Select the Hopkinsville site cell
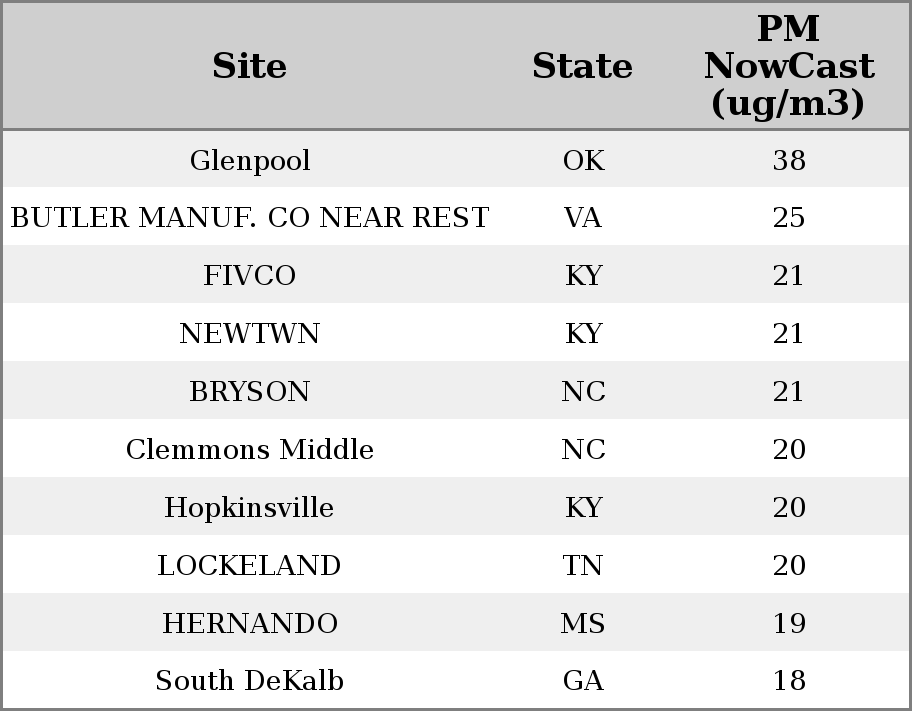 pyautogui.click(x=250, y=507)
